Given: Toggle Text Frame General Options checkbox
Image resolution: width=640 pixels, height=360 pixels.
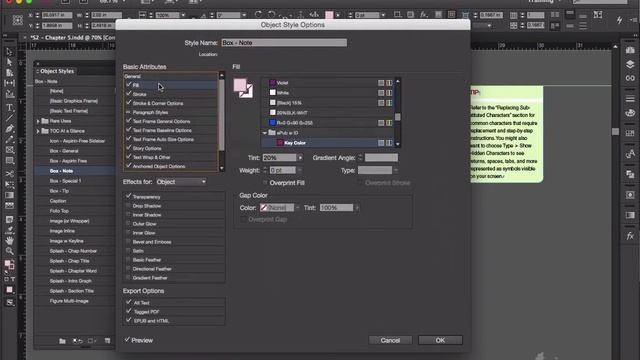Looking at the screenshot, I should [x=129, y=121].
